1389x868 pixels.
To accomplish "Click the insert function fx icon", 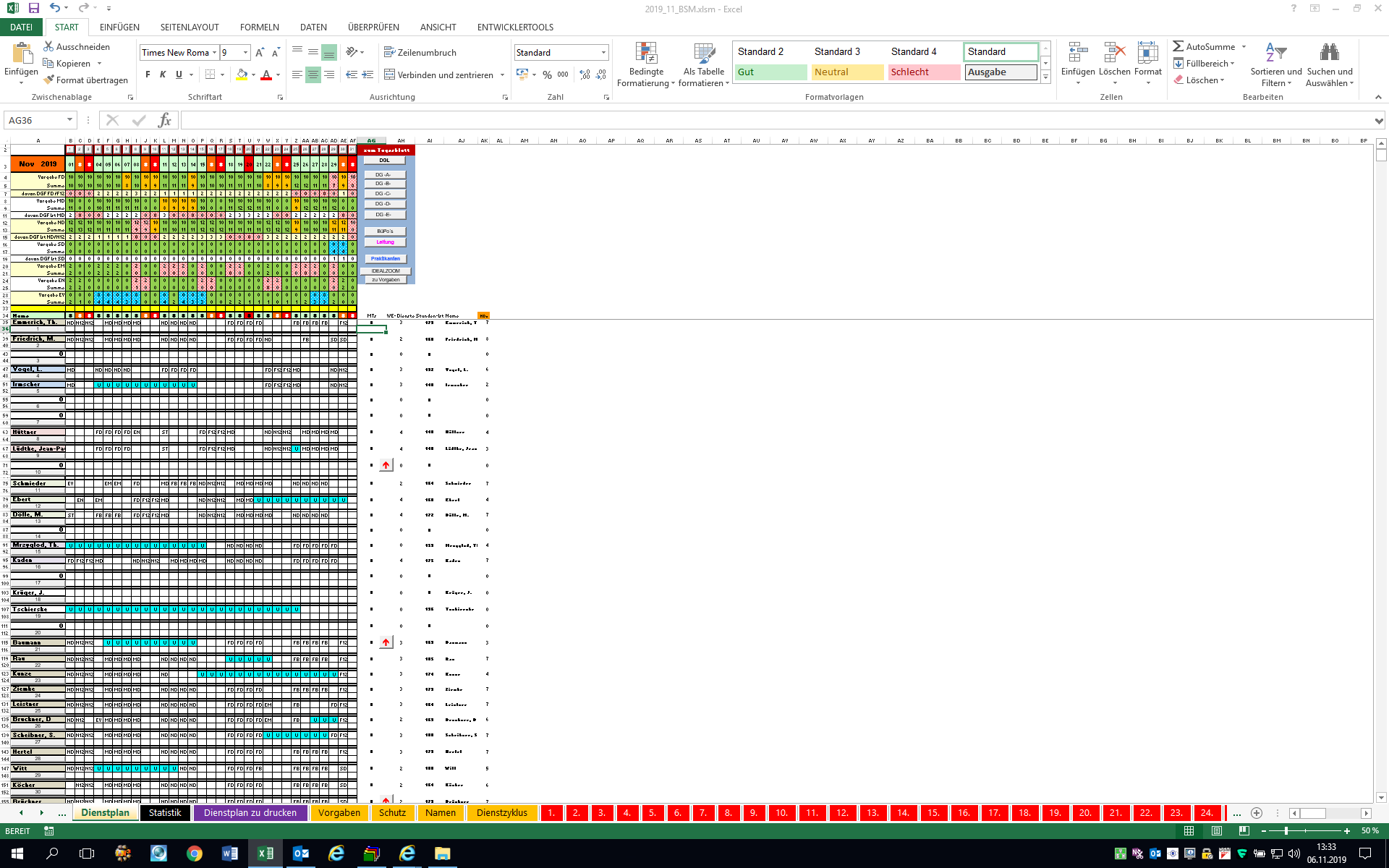I will pyautogui.click(x=165, y=120).
